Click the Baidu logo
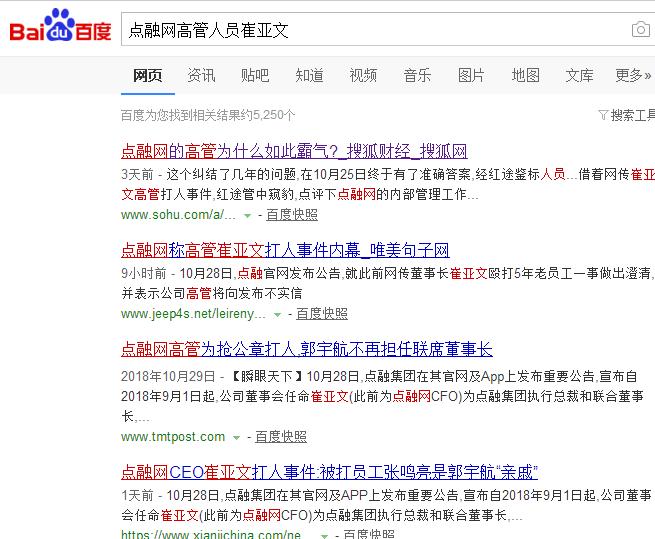This screenshot has width=655, height=539. point(61,26)
